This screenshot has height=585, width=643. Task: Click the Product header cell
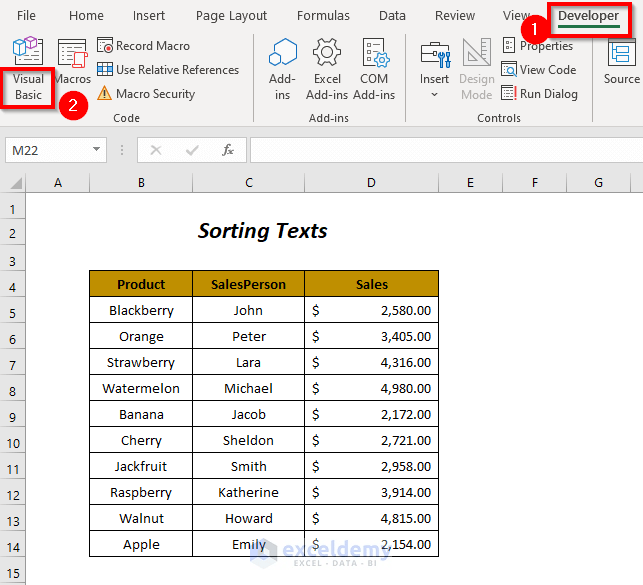tap(141, 284)
